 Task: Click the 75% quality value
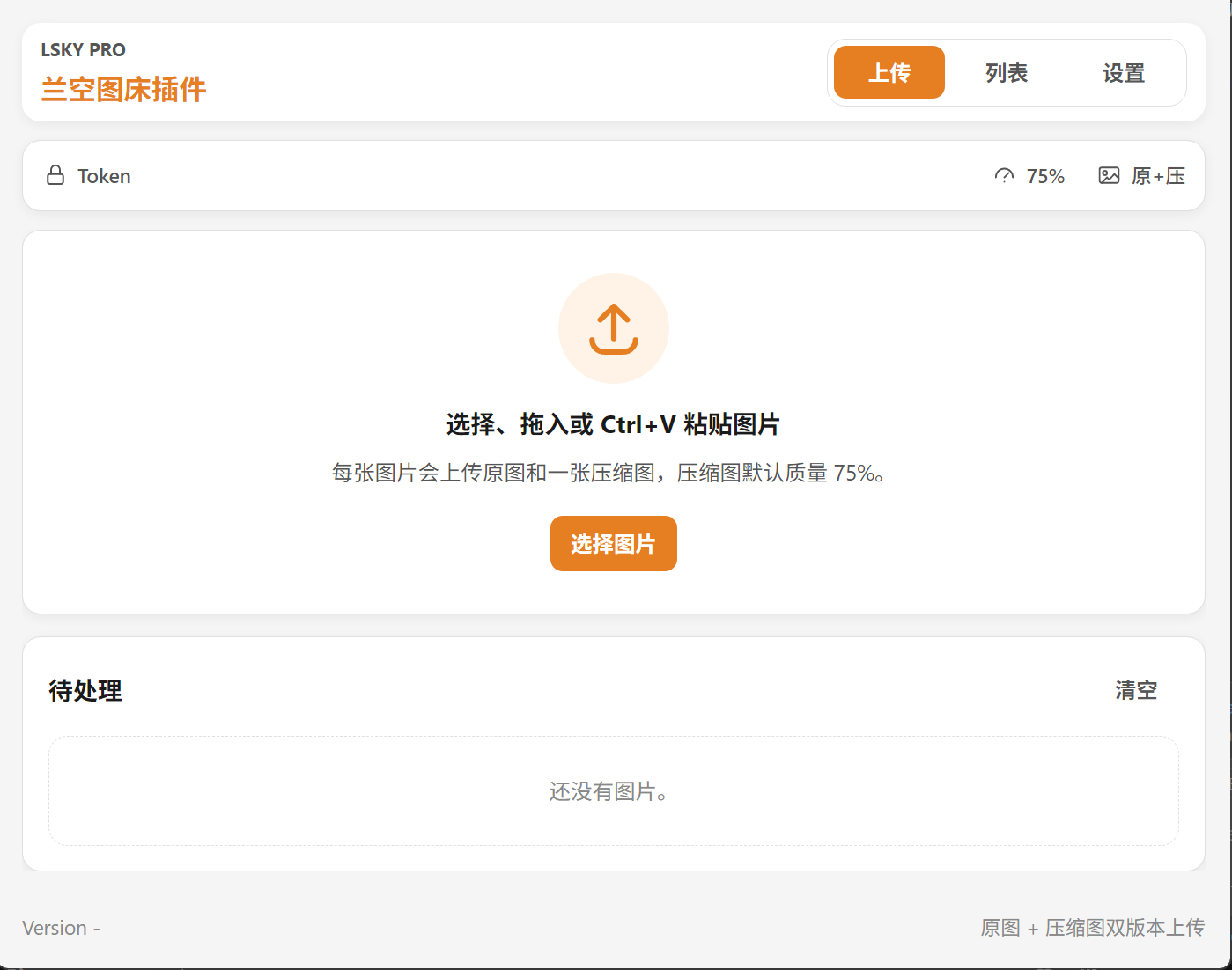pyautogui.click(x=1045, y=176)
